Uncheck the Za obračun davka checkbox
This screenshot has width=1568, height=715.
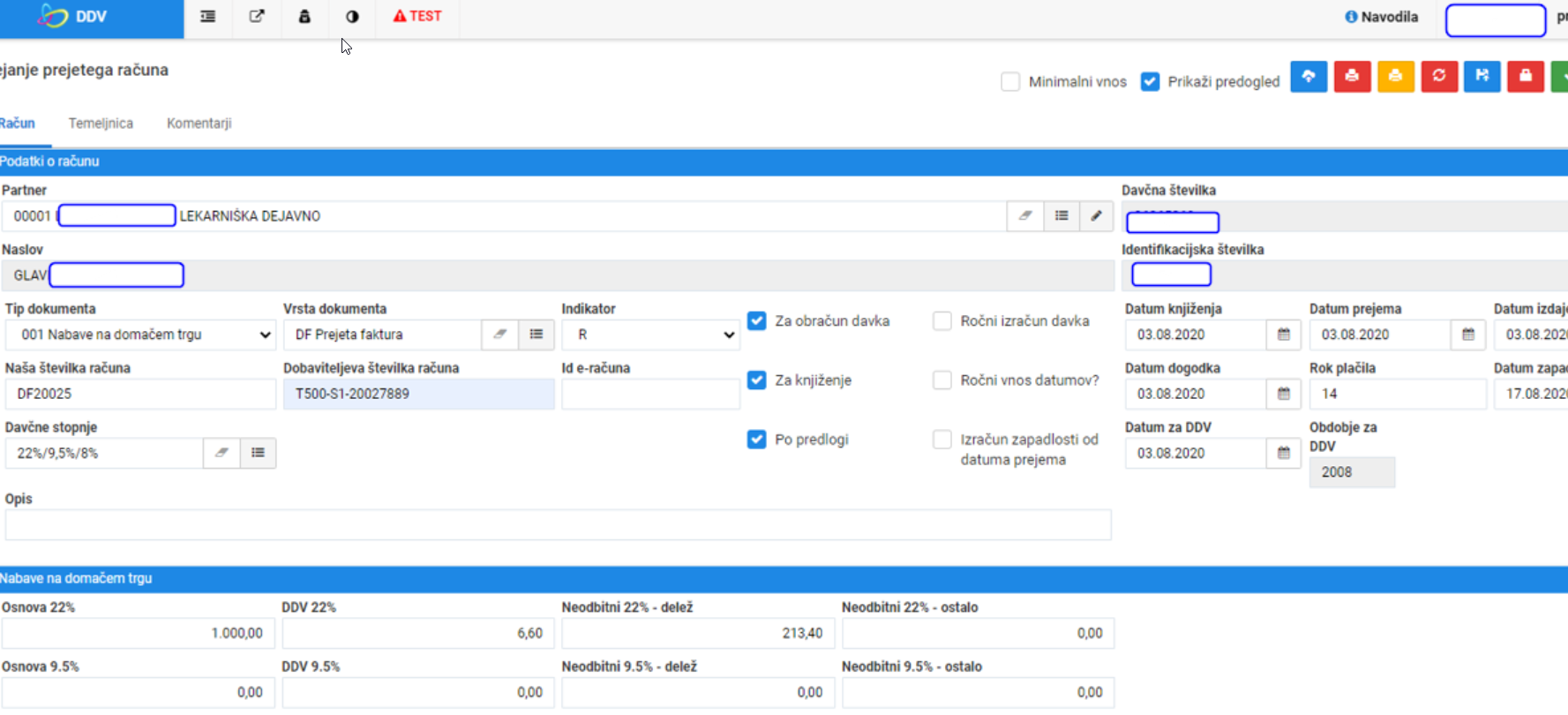click(x=756, y=320)
